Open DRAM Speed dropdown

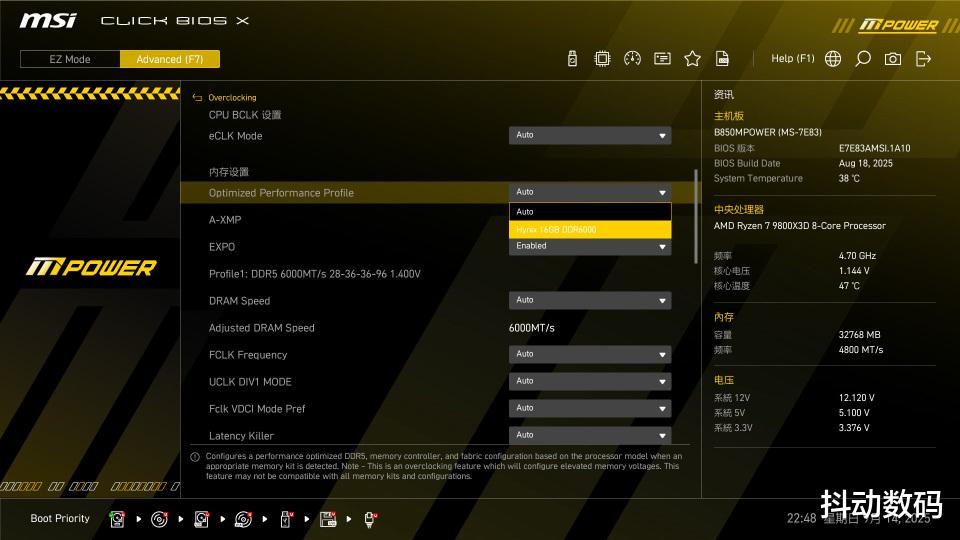tap(590, 301)
